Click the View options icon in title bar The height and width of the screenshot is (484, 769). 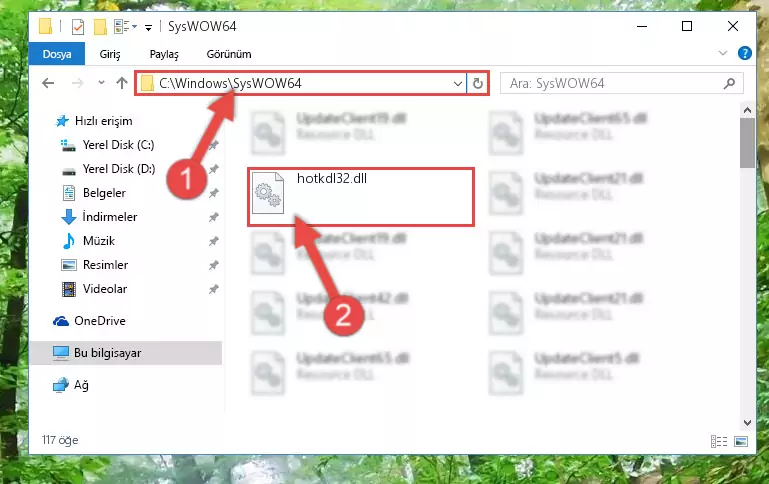click(122, 26)
